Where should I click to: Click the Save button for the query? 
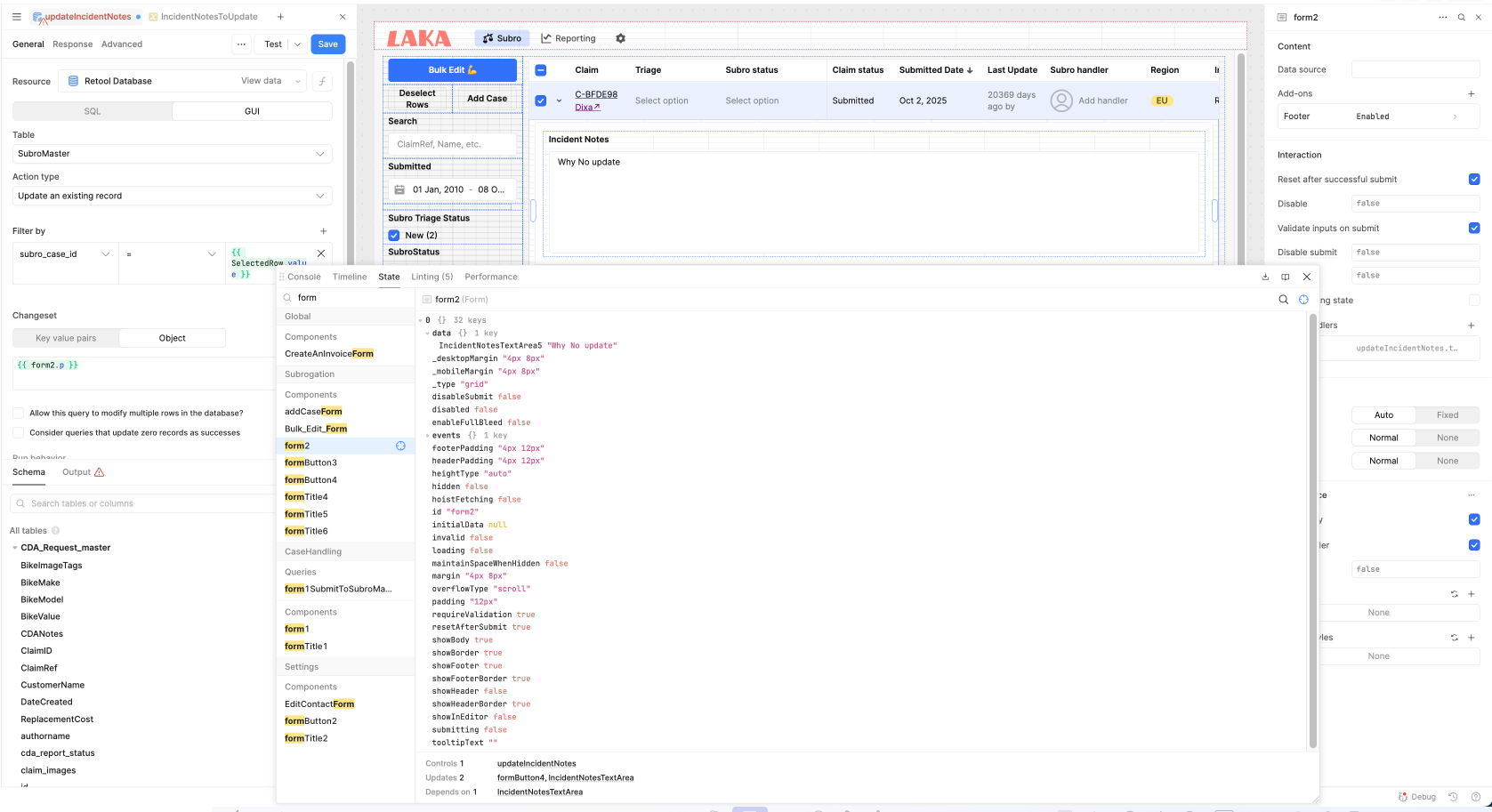coord(327,44)
